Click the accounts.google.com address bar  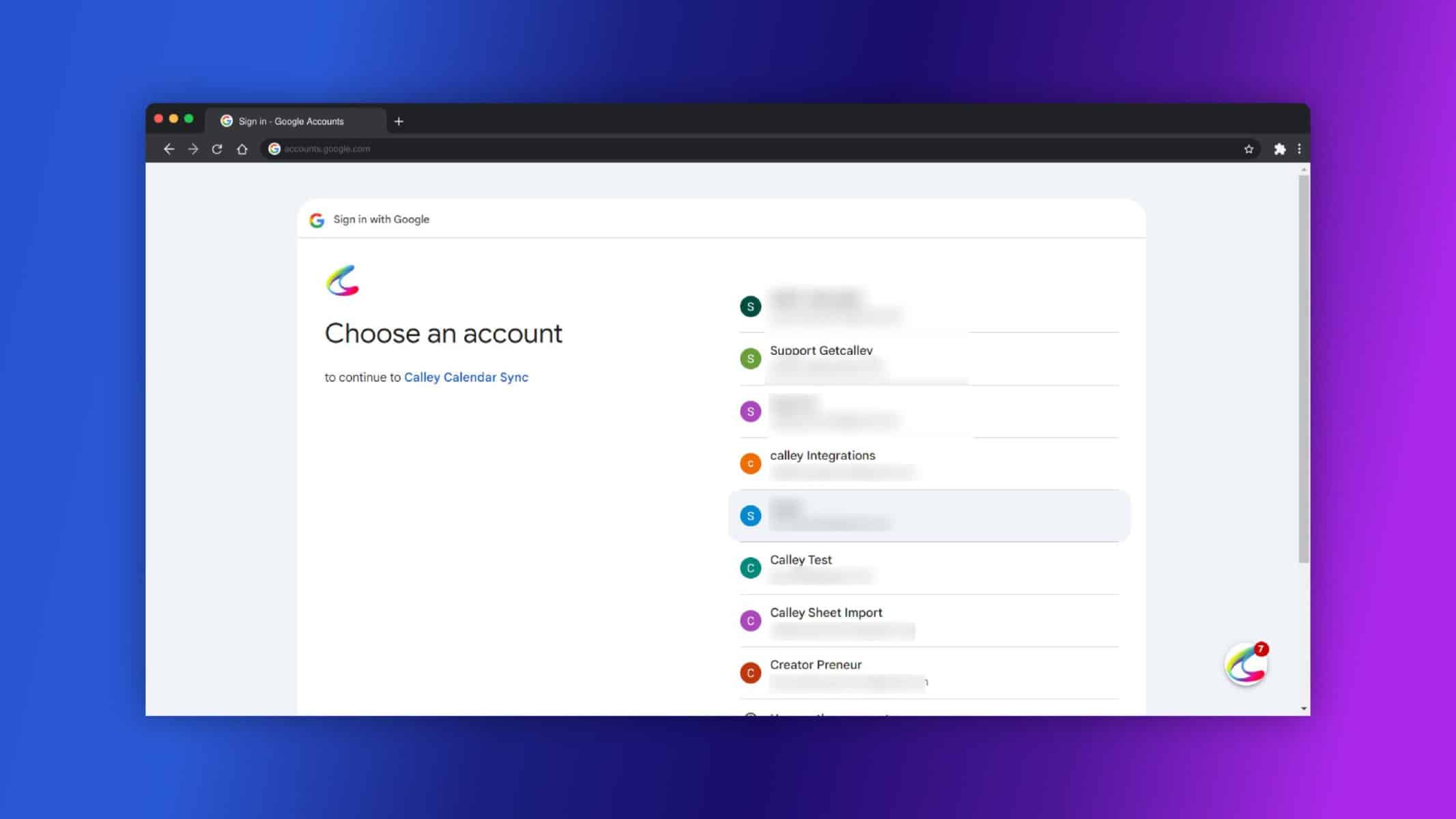[x=751, y=149]
